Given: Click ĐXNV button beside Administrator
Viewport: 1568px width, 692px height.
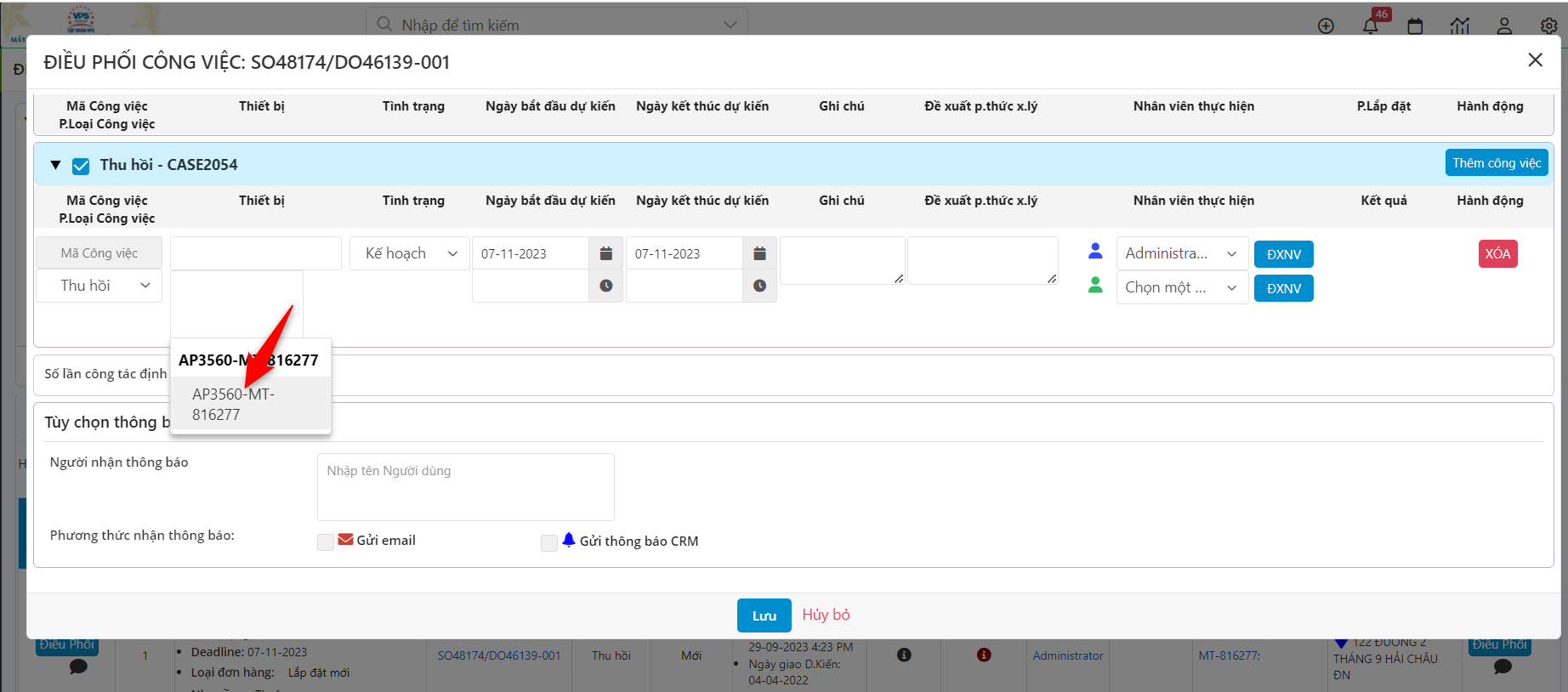Looking at the screenshot, I should pos(1284,254).
